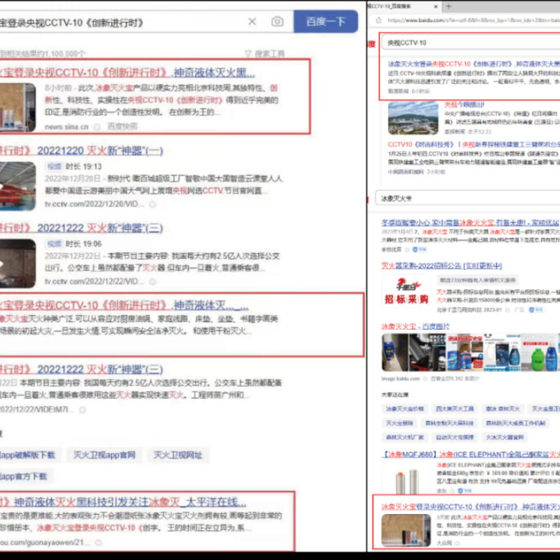Select related search app官方下载
Image resolution: width=560 pixels, height=560 pixels.
pos(26,476)
